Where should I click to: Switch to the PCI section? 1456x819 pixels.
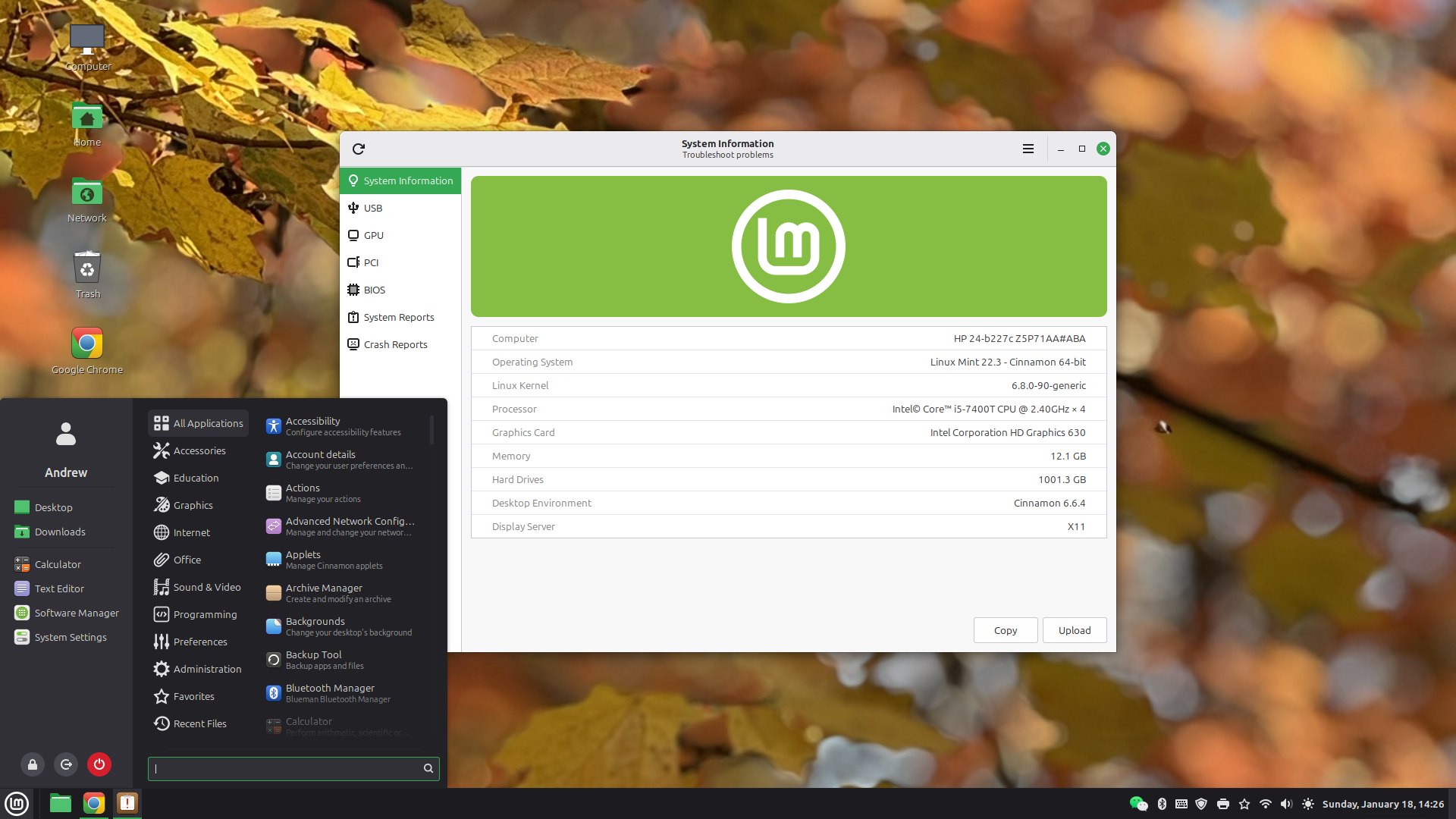[400, 262]
